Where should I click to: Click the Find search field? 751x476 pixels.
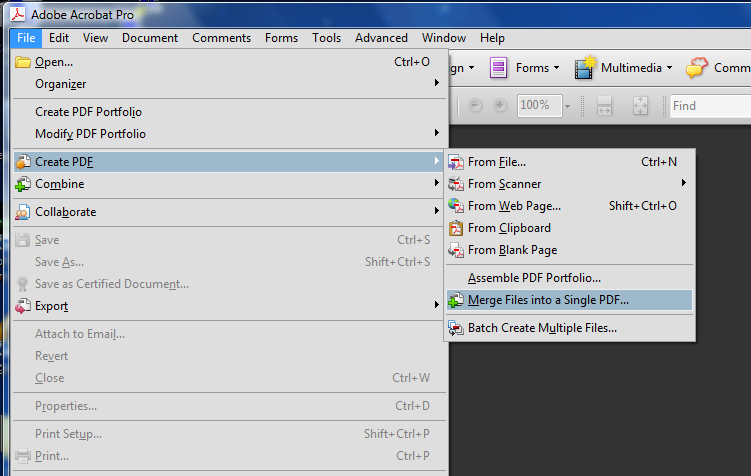click(710, 105)
